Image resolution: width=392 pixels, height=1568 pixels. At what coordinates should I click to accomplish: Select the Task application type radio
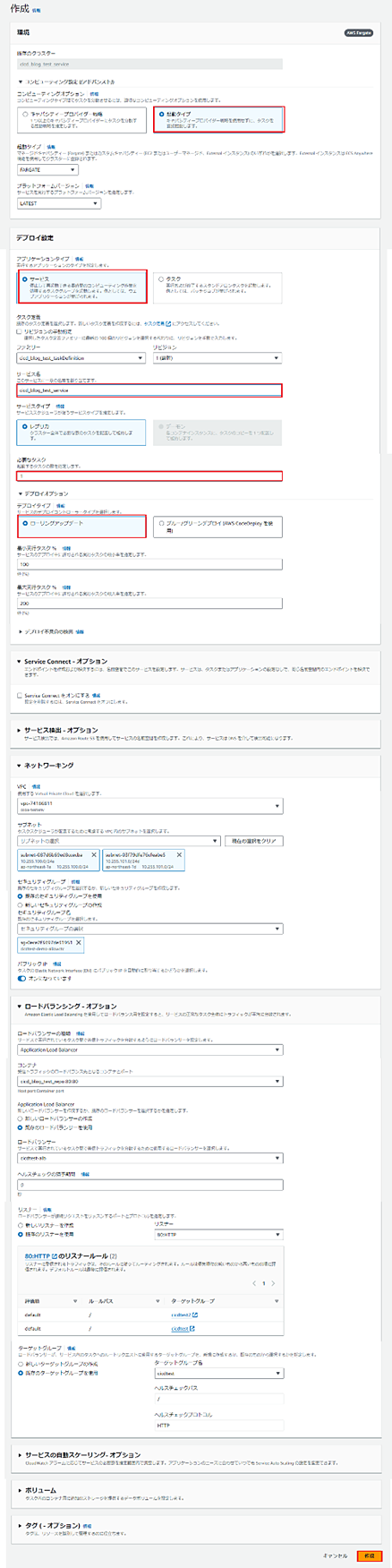click(161, 279)
